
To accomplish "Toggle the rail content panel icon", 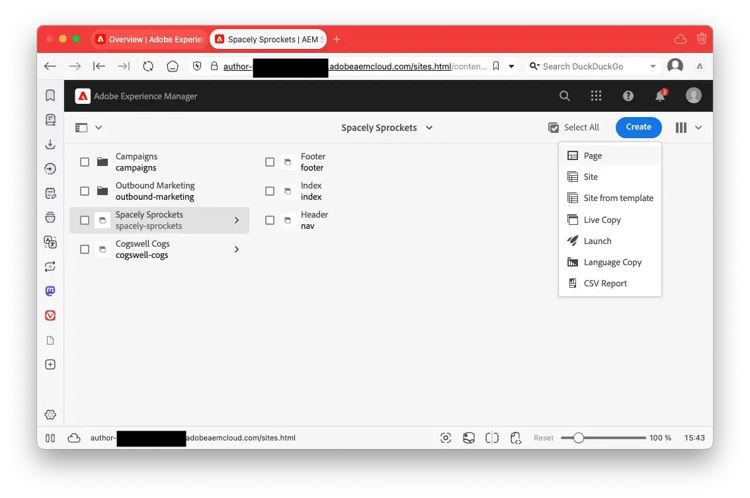I will coord(81,128).
